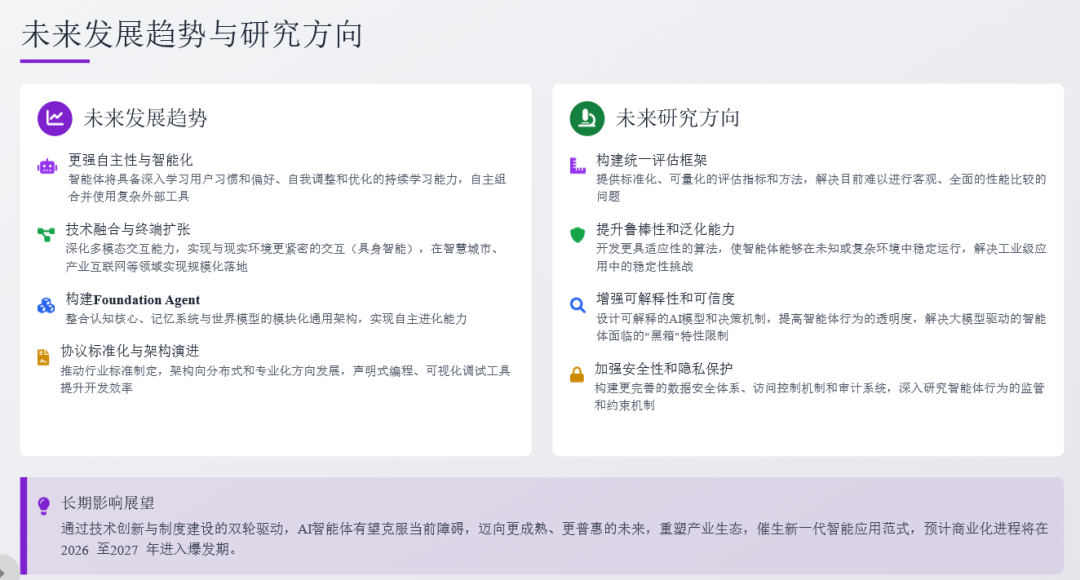Click the description starting 设计可解释的AI模型

click(821, 327)
